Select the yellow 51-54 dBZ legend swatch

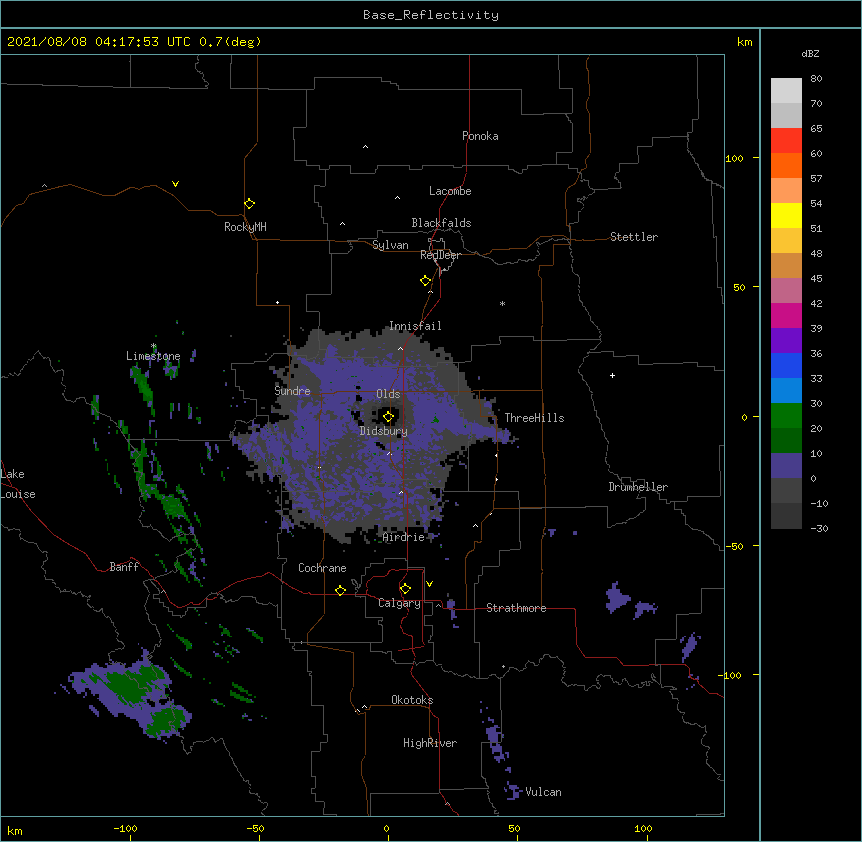click(786, 215)
